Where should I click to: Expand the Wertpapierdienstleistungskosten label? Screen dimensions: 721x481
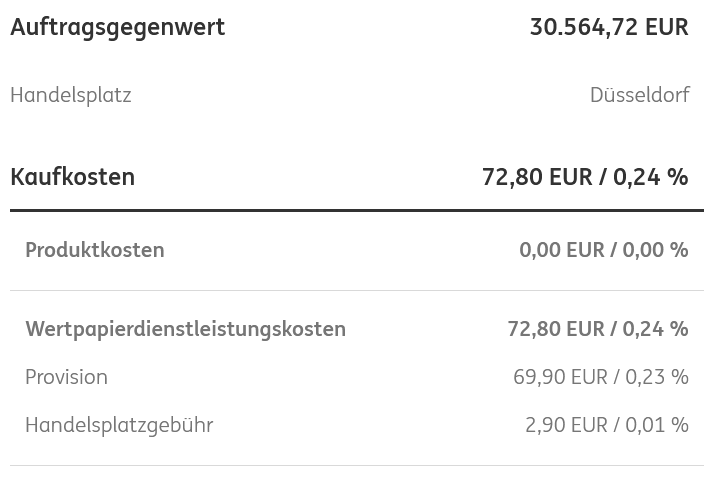click(185, 329)
